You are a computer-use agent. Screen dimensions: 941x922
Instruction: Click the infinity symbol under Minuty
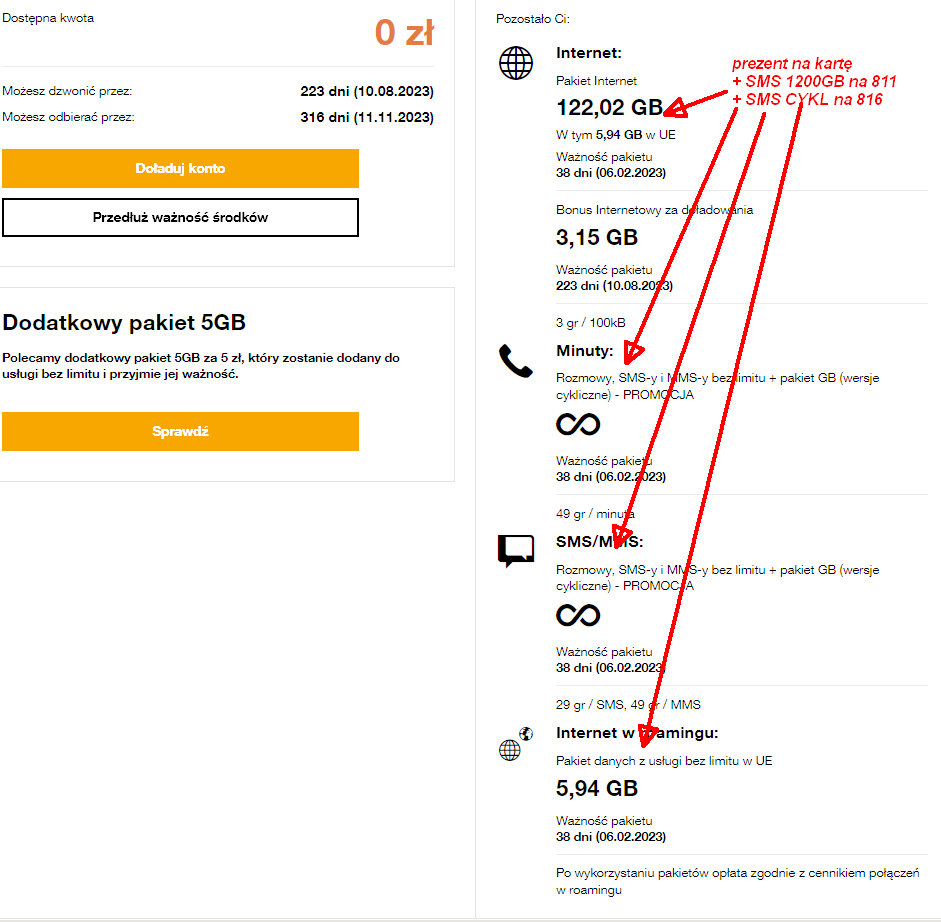(x=578, y=424)
